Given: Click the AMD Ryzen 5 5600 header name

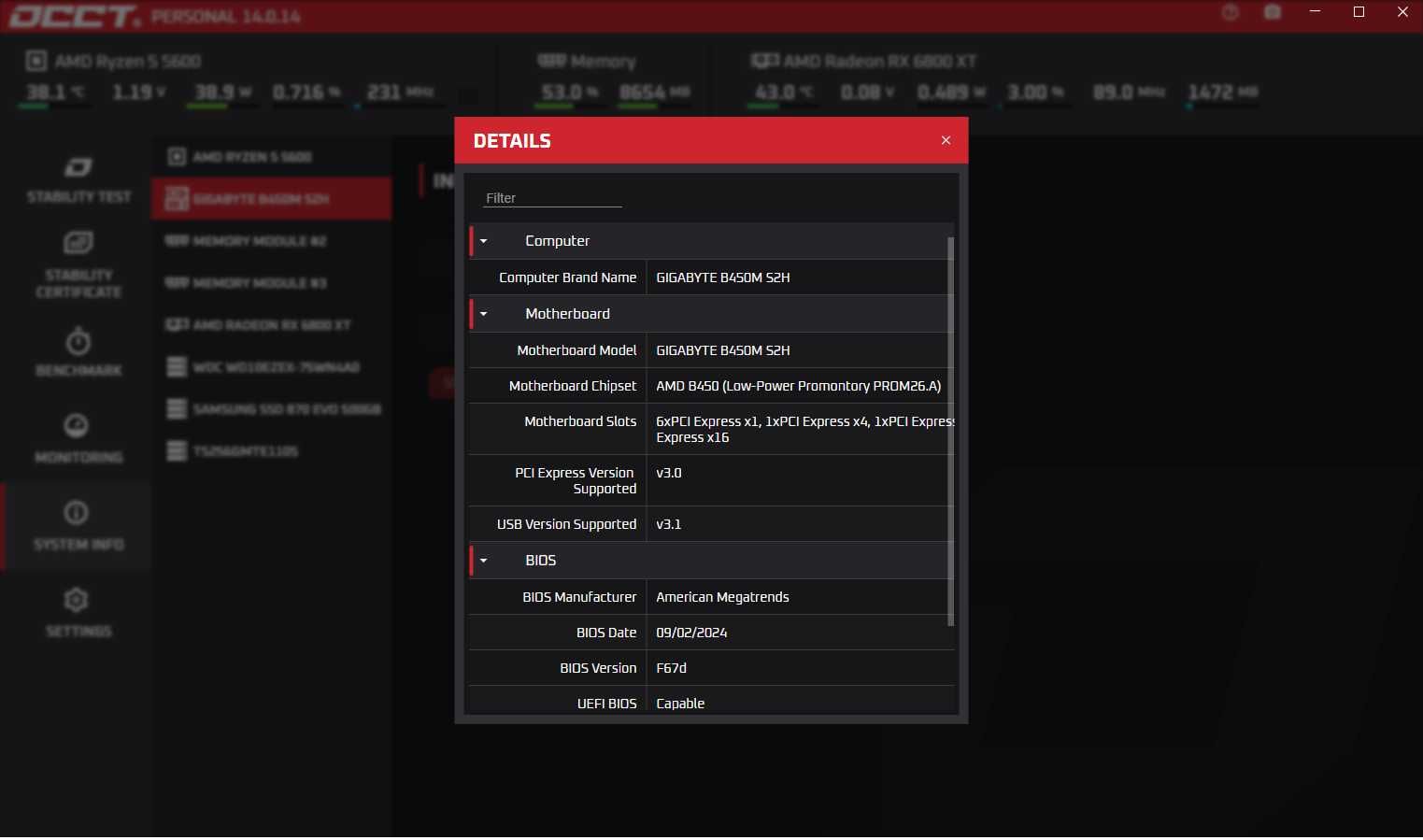Looking at the screenshot, I should click(x=128, y=62).
